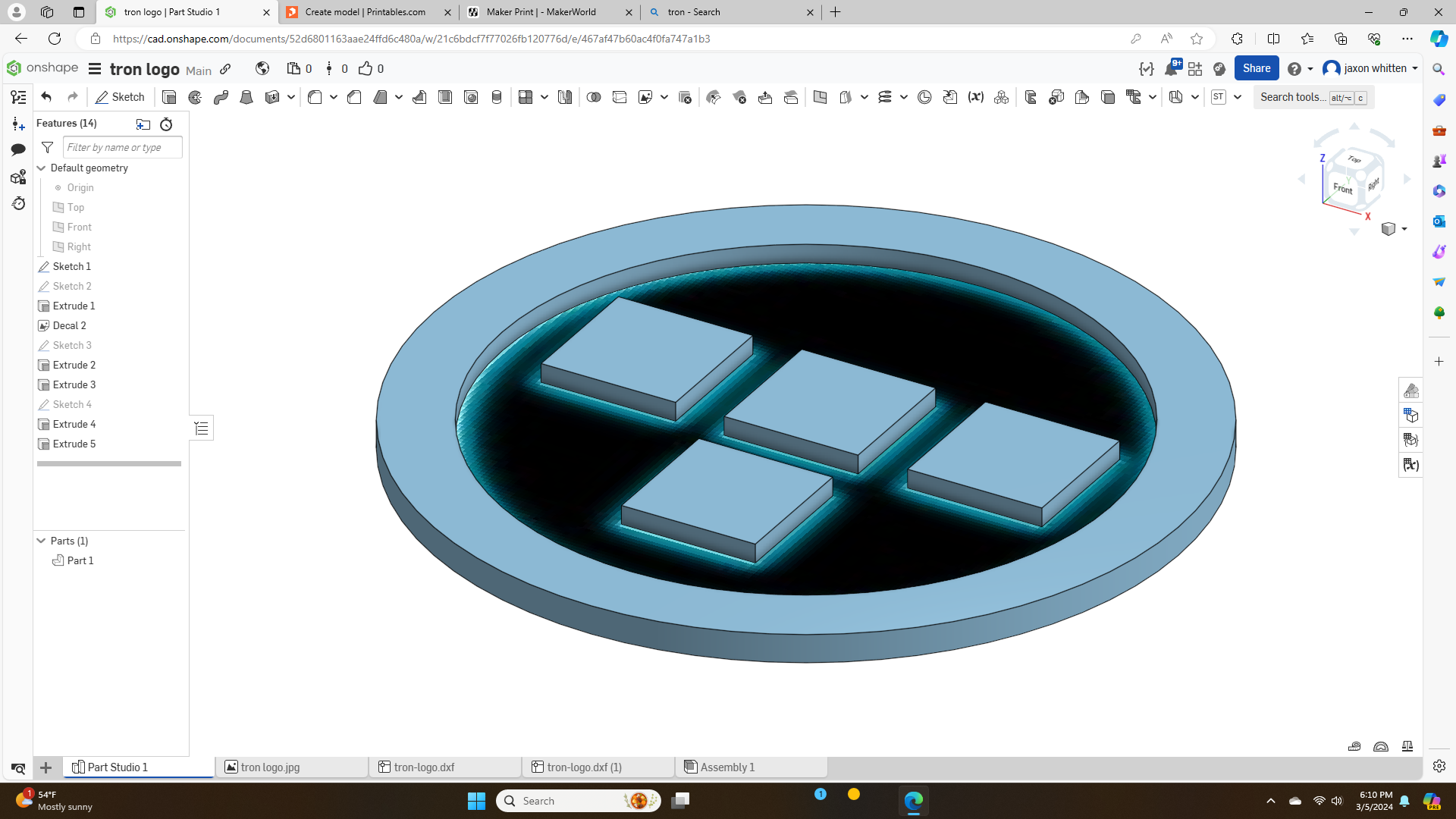
Task: Select the Chamfer tool
Action: (x=354, y=97)
